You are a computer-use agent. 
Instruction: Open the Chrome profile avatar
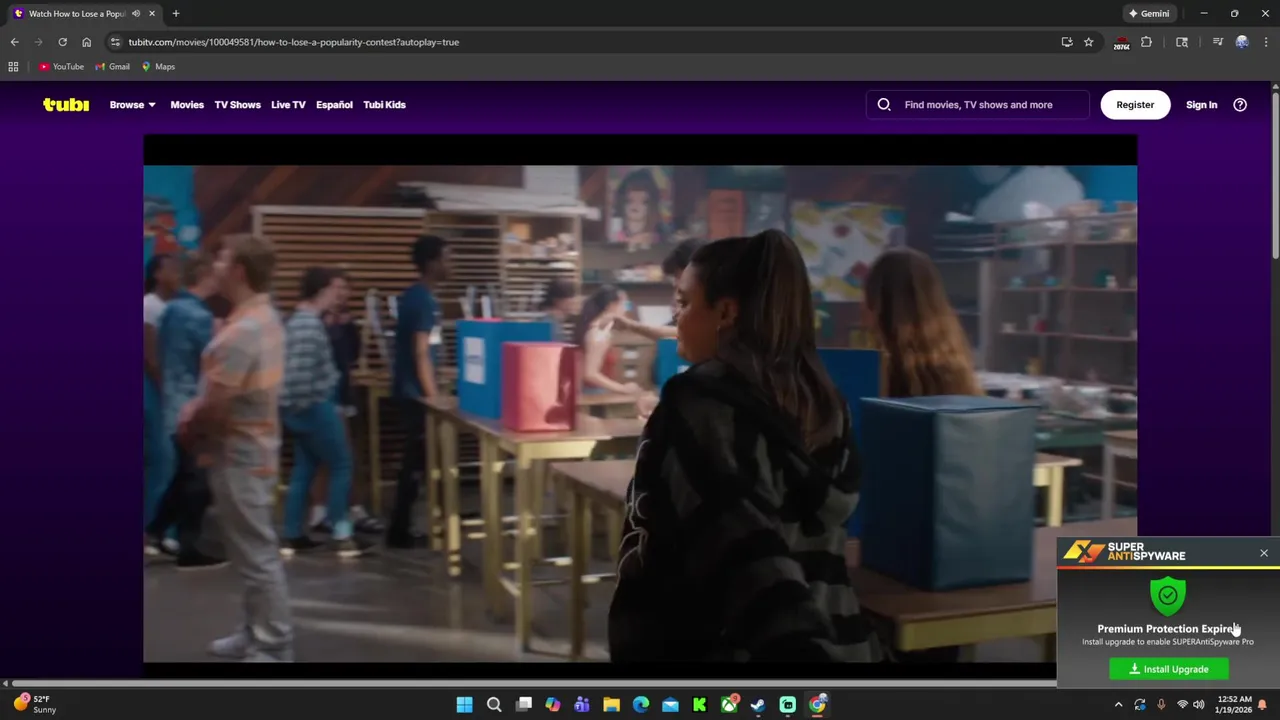point(1242,42)
